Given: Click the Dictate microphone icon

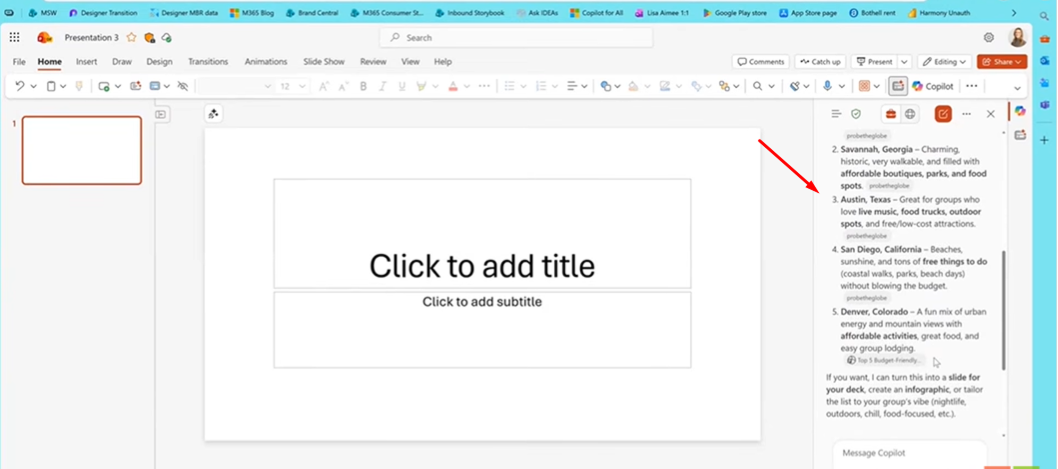Looking at the screenshot, I should click(827, 87).
